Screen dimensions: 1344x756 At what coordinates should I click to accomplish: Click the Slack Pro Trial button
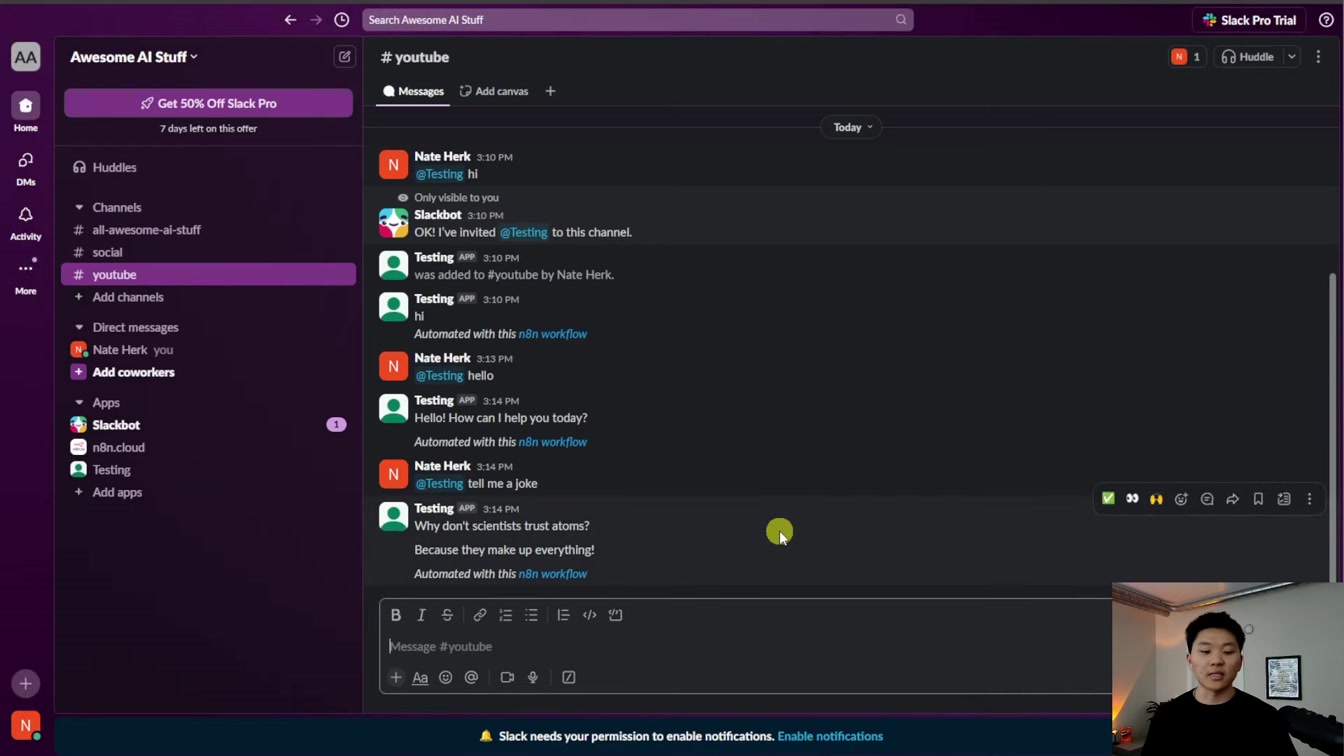[1249, 20]
